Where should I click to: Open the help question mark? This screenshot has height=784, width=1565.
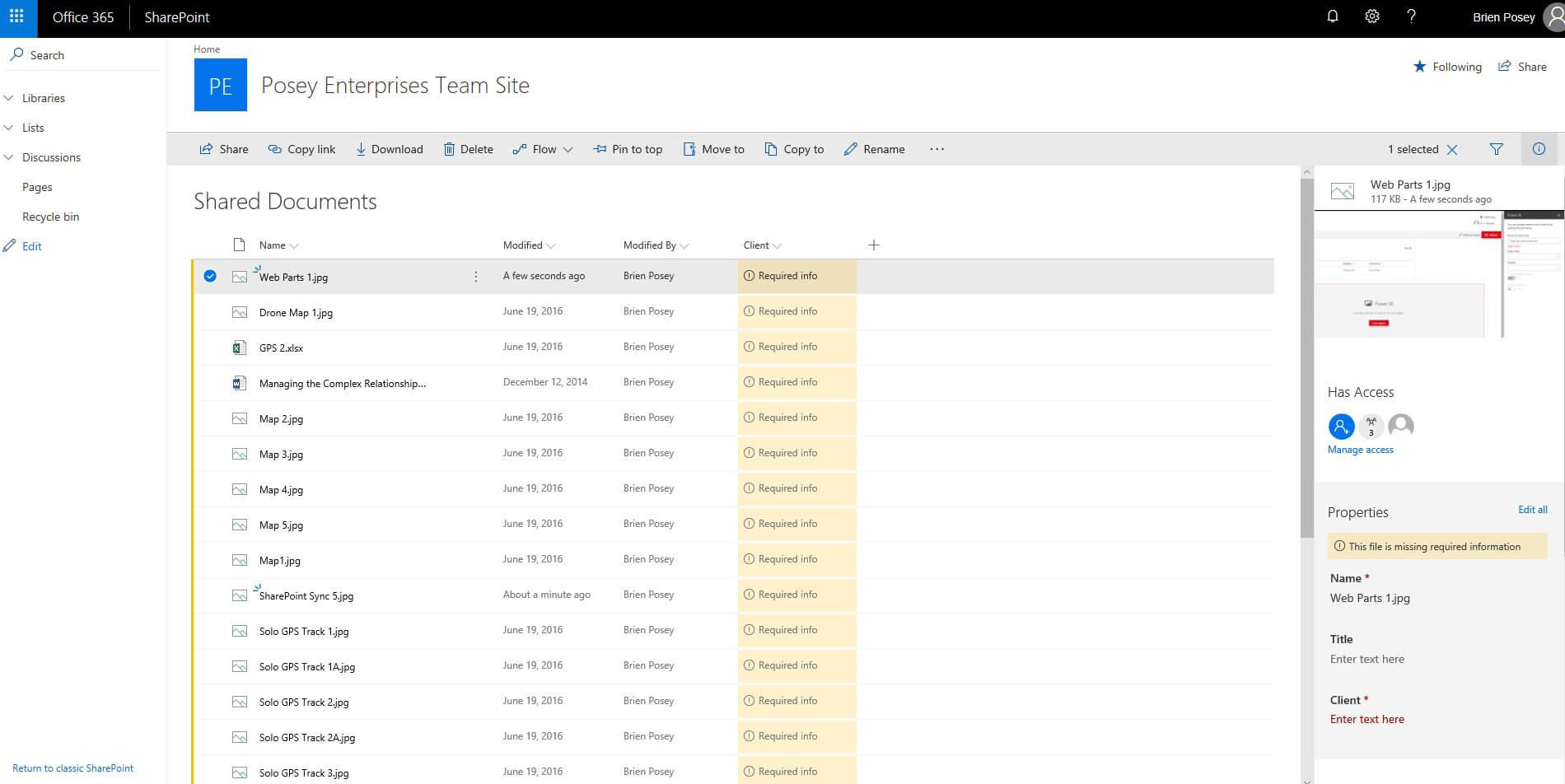tap(1411, 16)
